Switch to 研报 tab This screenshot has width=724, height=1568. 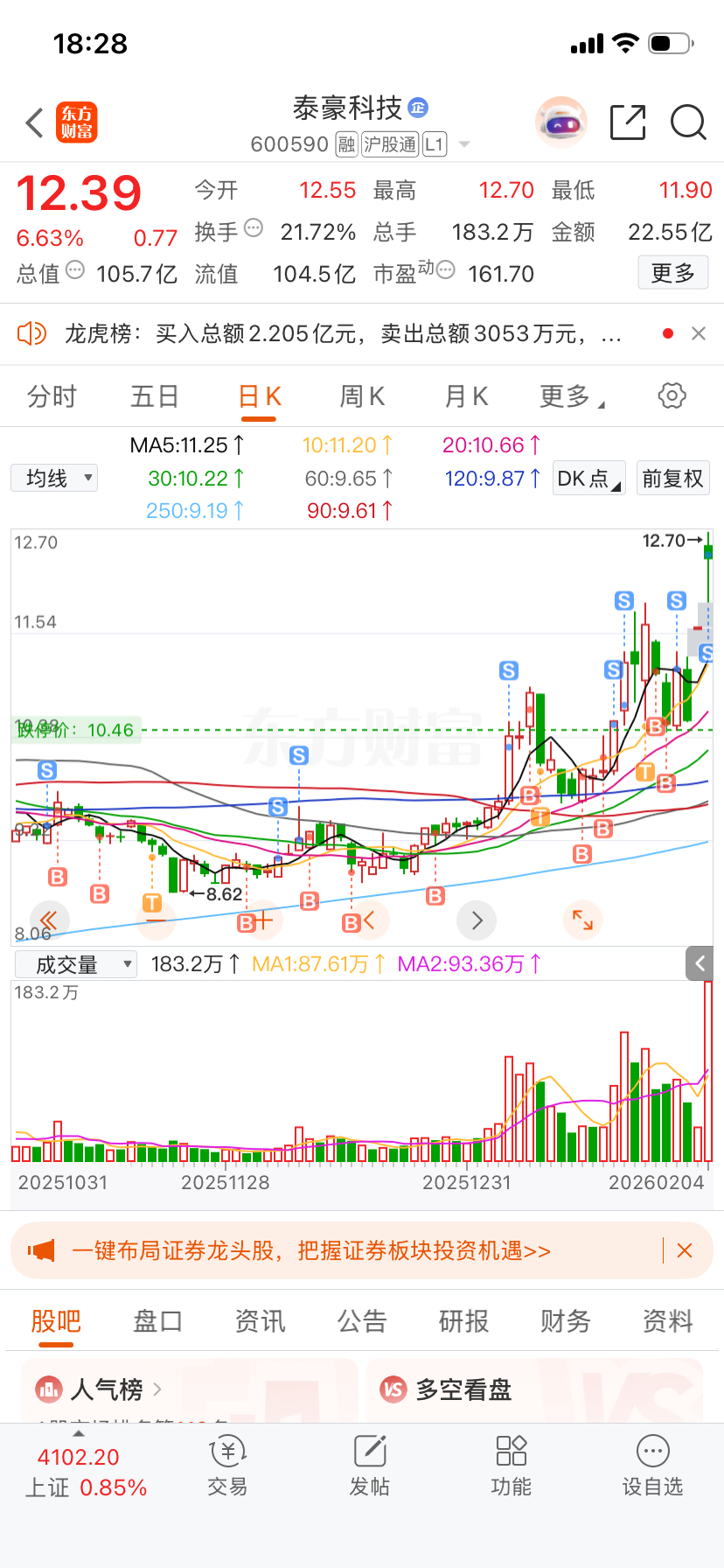click(x=463, y=1321)
